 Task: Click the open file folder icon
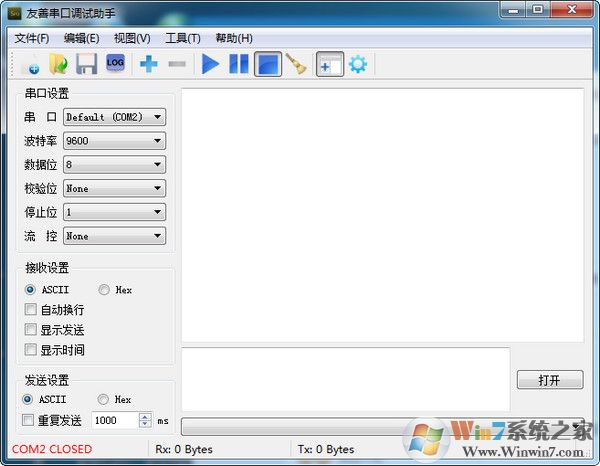pyautogui.click(x=59, y=65)
